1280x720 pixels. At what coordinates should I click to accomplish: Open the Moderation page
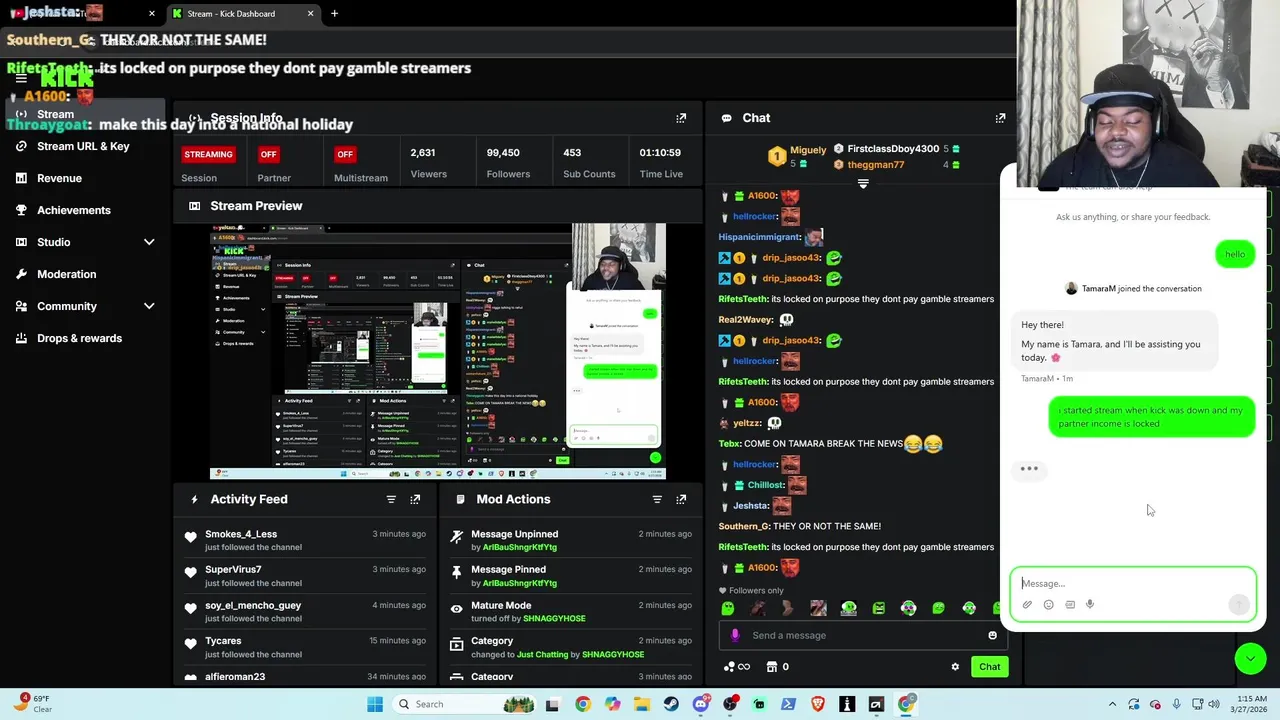66,274
